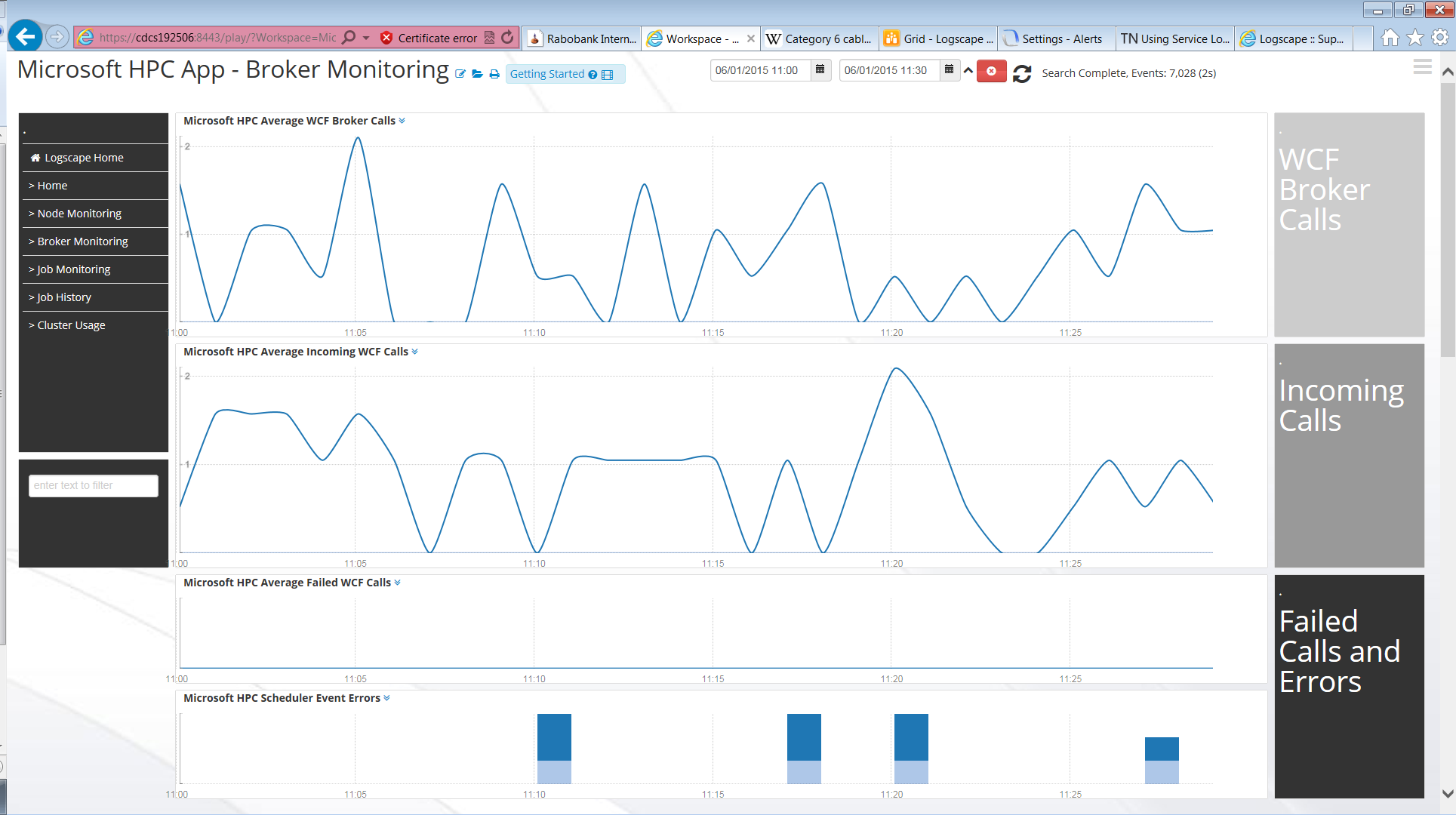Open Node Monitoring in sidebar
Screen dimensions: 1456x815
coord(79,214)
